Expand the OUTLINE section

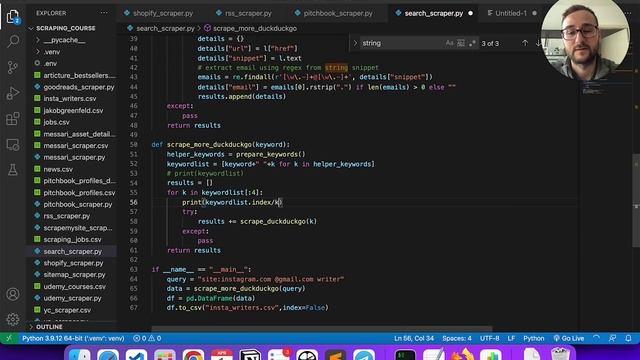pos(49,327)
